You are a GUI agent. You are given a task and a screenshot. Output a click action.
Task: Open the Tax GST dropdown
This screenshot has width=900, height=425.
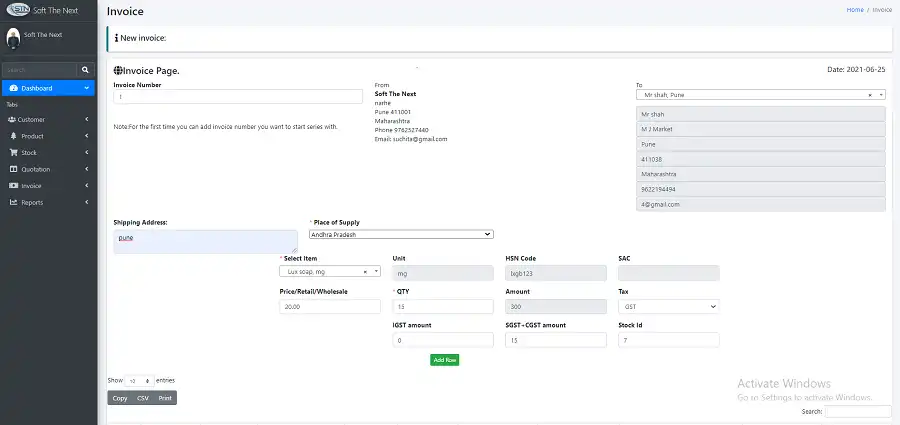[x=668, y=307]
